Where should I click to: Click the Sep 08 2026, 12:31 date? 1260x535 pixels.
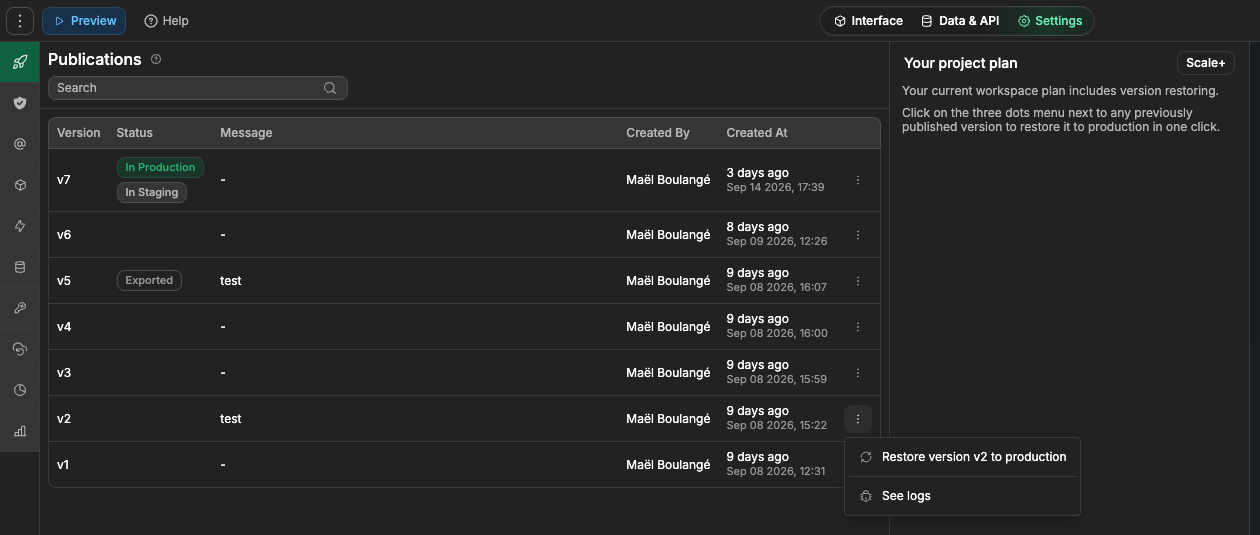[x=776, y=472]
